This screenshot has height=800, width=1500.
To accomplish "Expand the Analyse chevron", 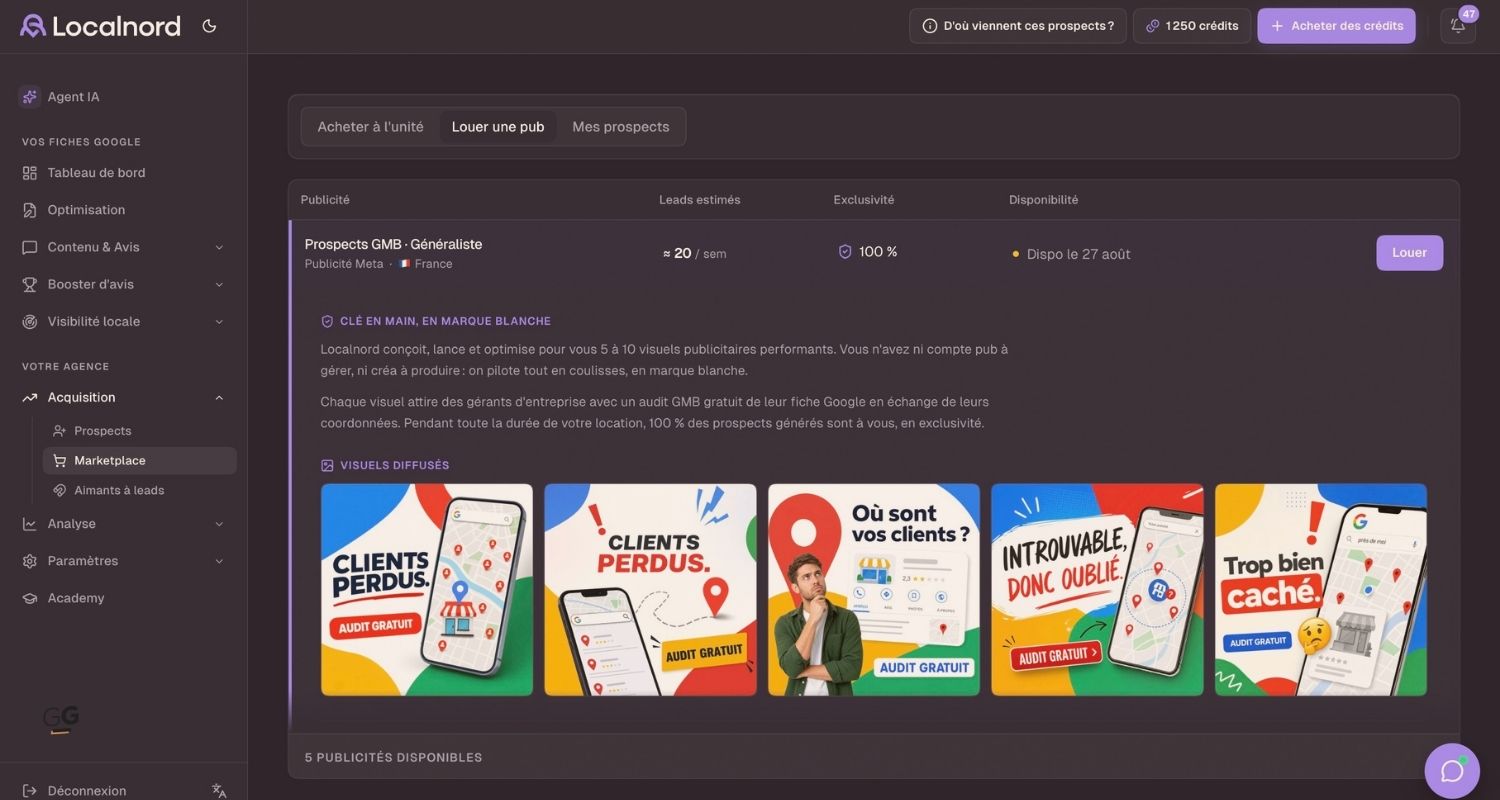I will [219, 524].
